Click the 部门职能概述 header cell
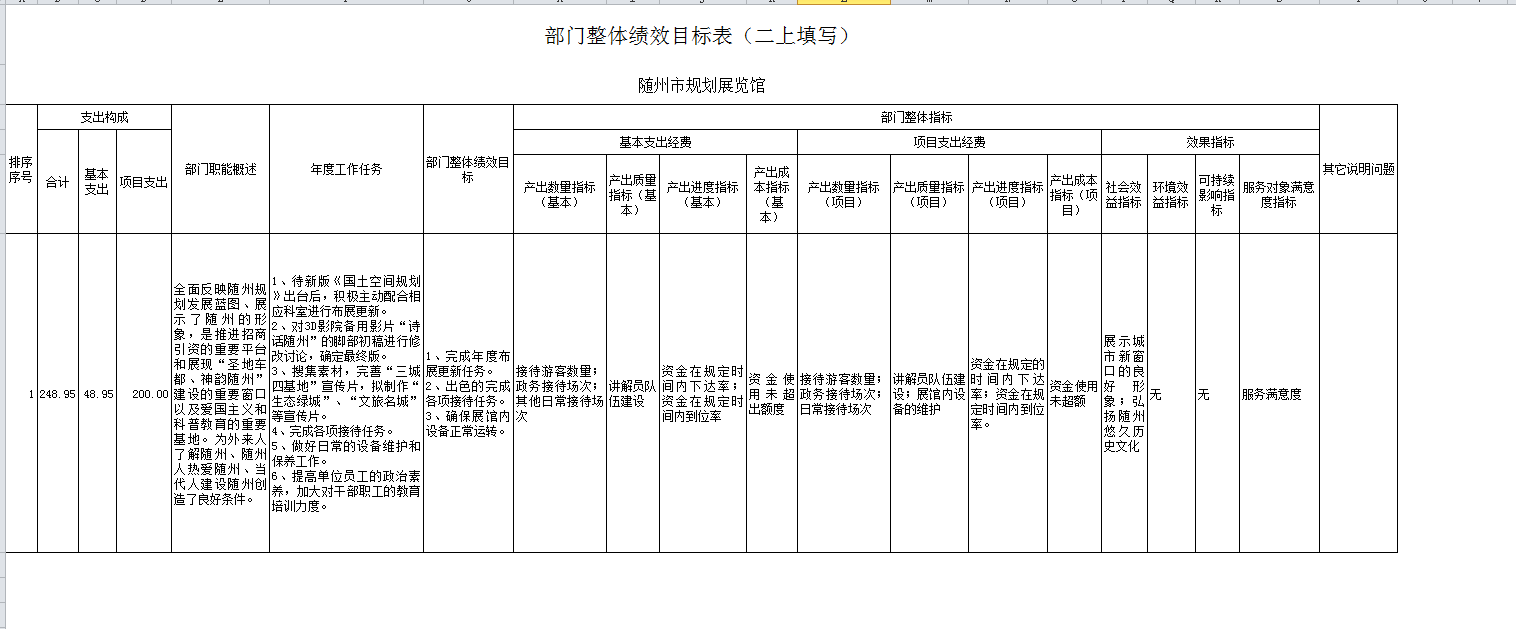The height and width of the screenshot is (629, 1516). [x=220, y=169]
